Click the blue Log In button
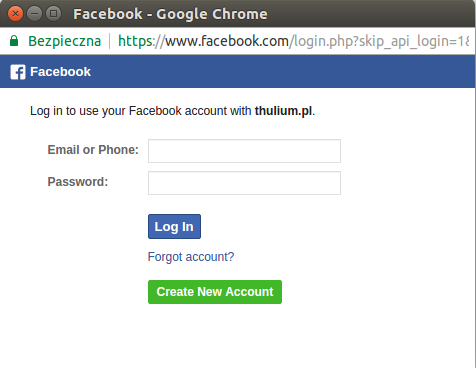Screen dimensions: 476x368 pyautogui.click(x=174, y=227)
